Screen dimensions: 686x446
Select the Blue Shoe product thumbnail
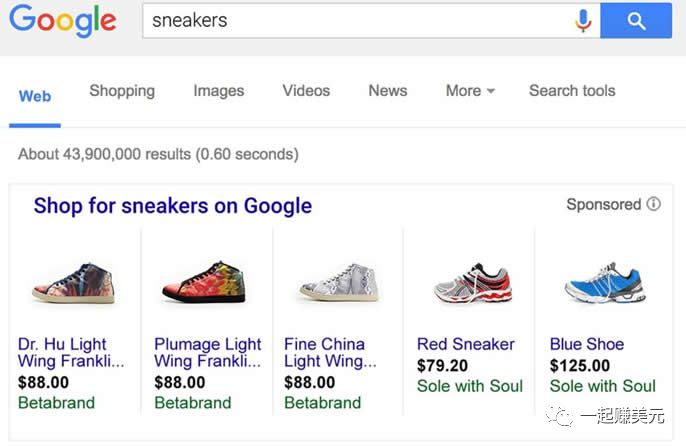coord(603,283)
